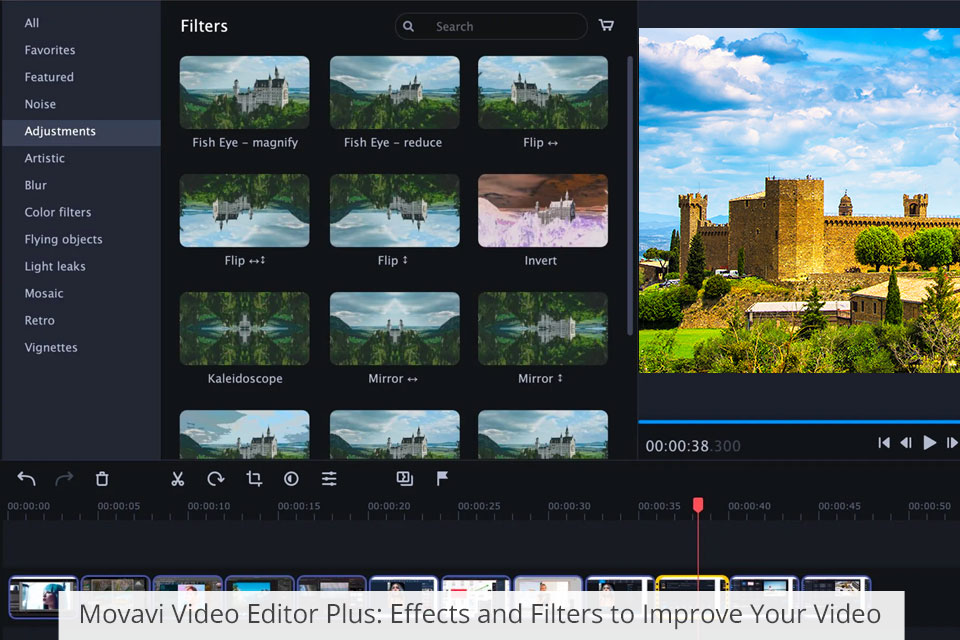Select the All filter category
The image size is (960, 640).
32,23
